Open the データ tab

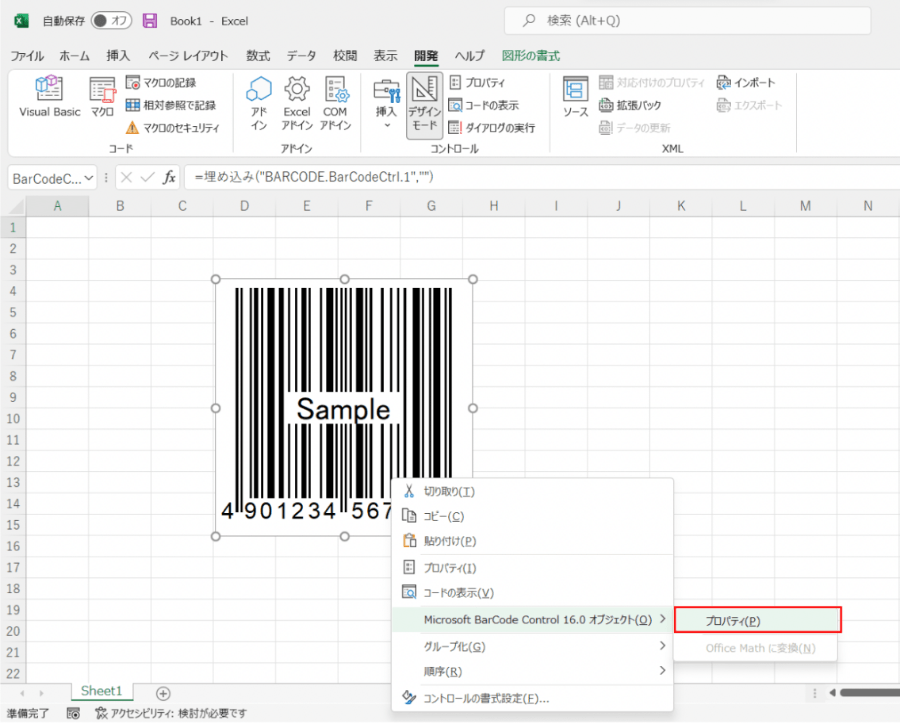tap(302, 56)
